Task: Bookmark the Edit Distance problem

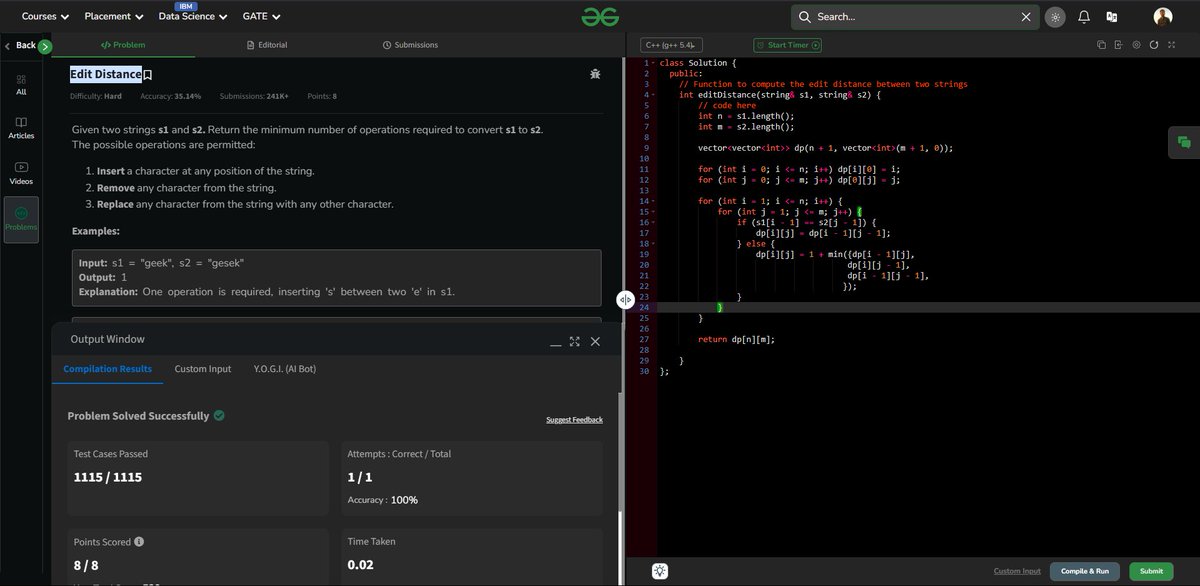Action: 148,74
